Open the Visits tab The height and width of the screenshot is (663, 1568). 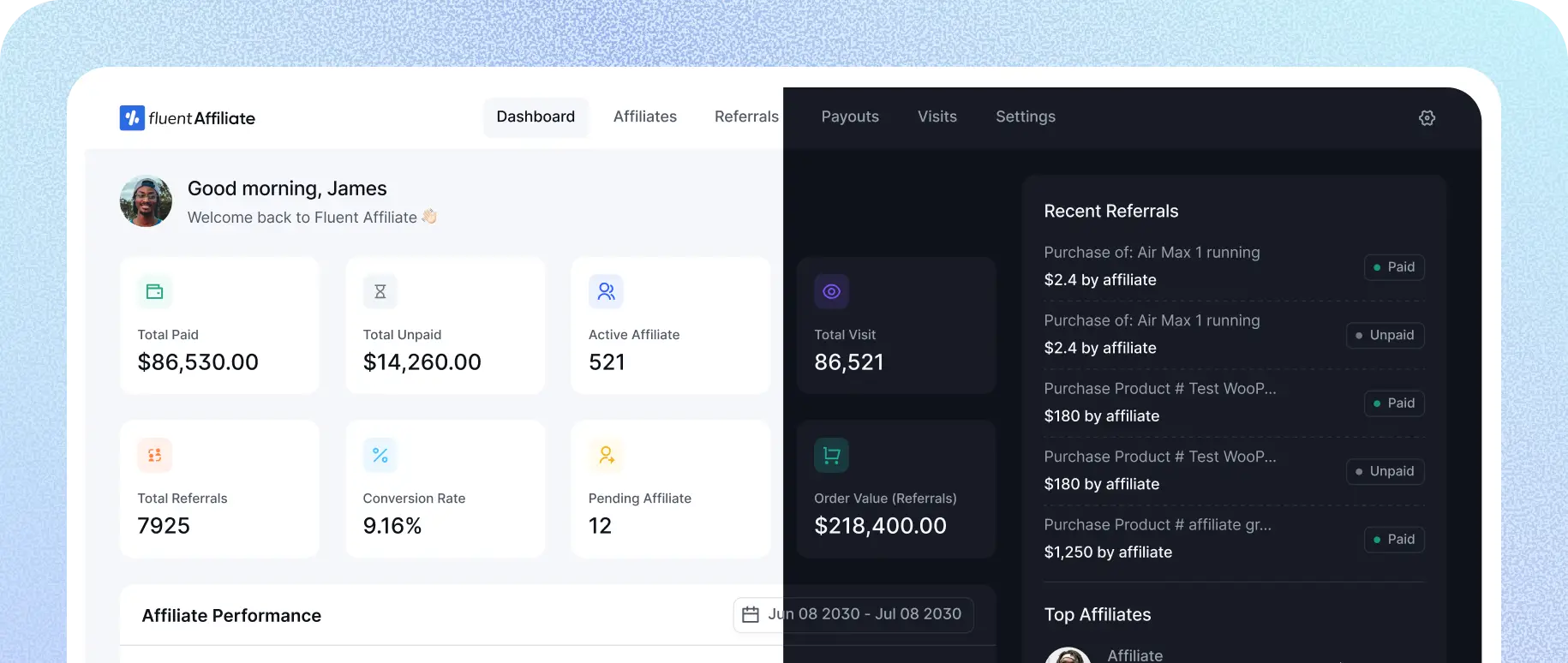[x=937, y=117]
